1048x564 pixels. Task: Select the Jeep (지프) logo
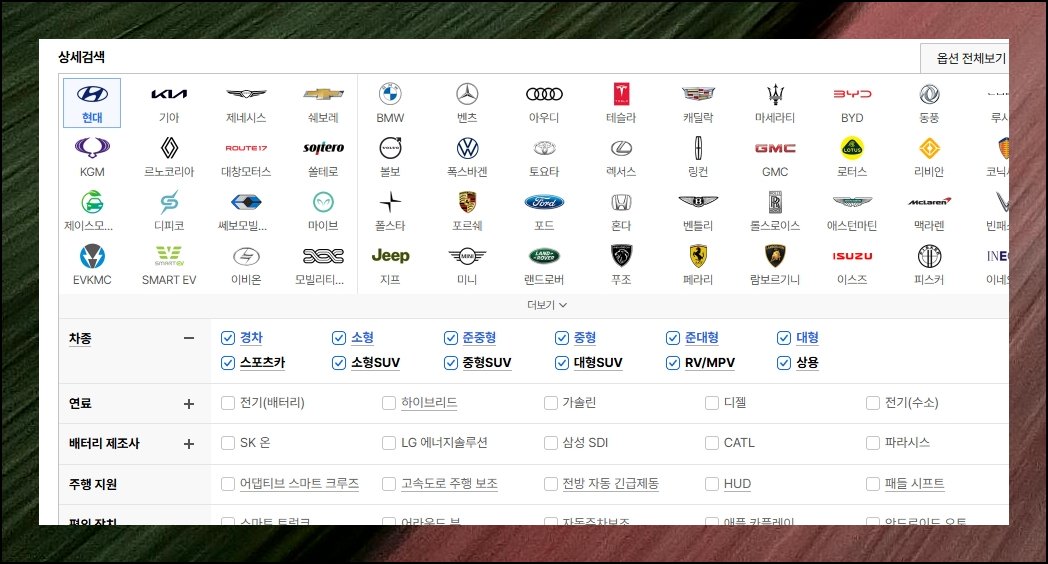[x=390, y=255]
